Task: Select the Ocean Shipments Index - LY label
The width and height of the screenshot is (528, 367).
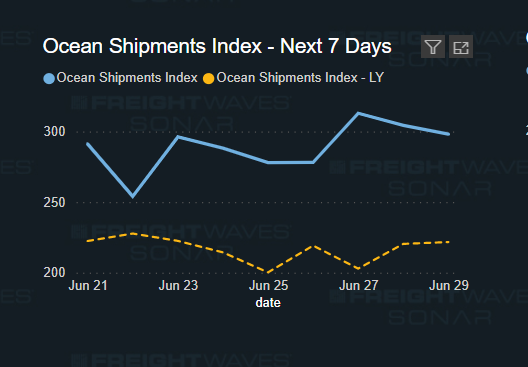Action: click(x=300, y=78)
